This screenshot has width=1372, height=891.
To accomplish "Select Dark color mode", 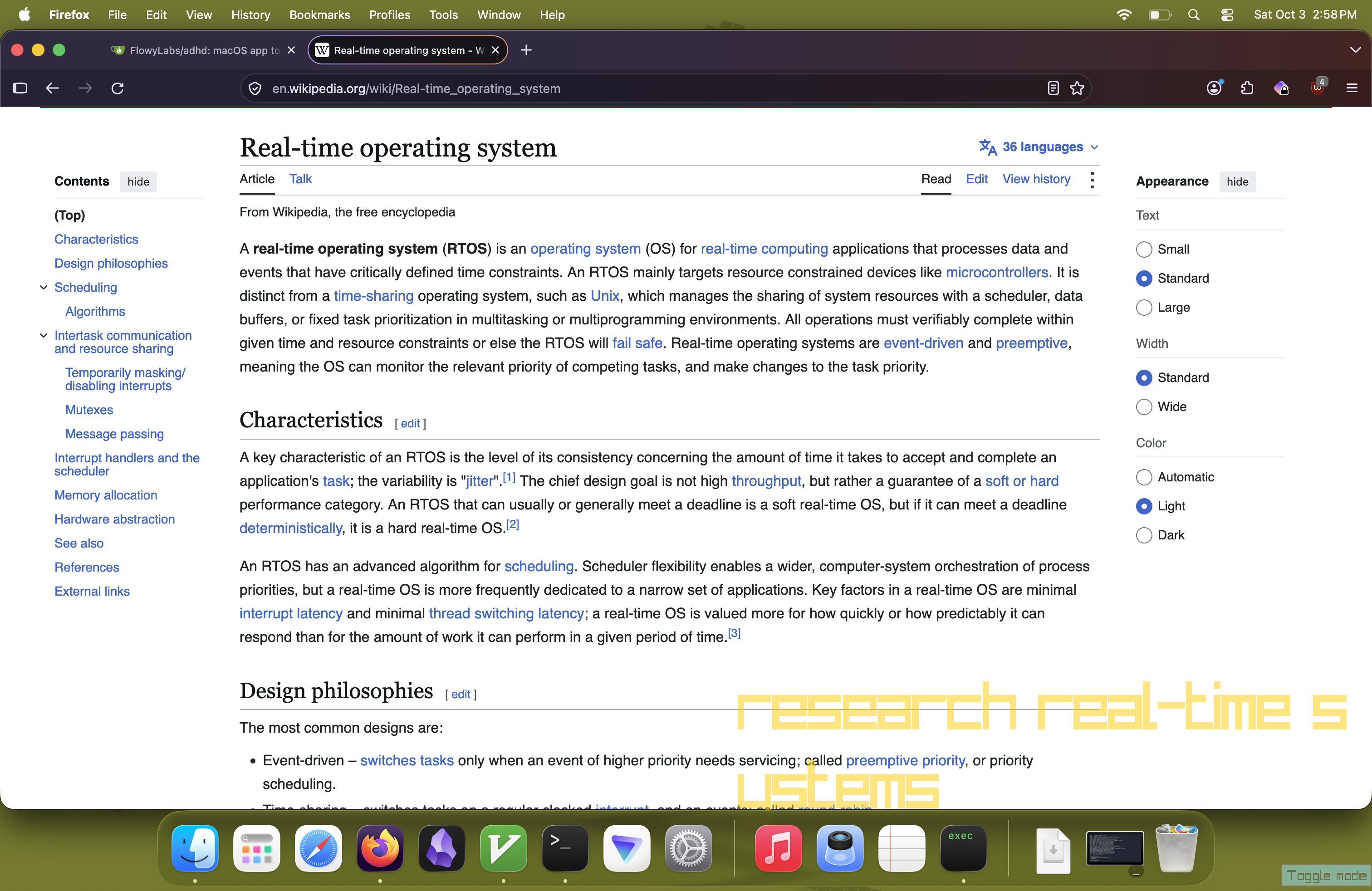I will (x=1144, y=535).
